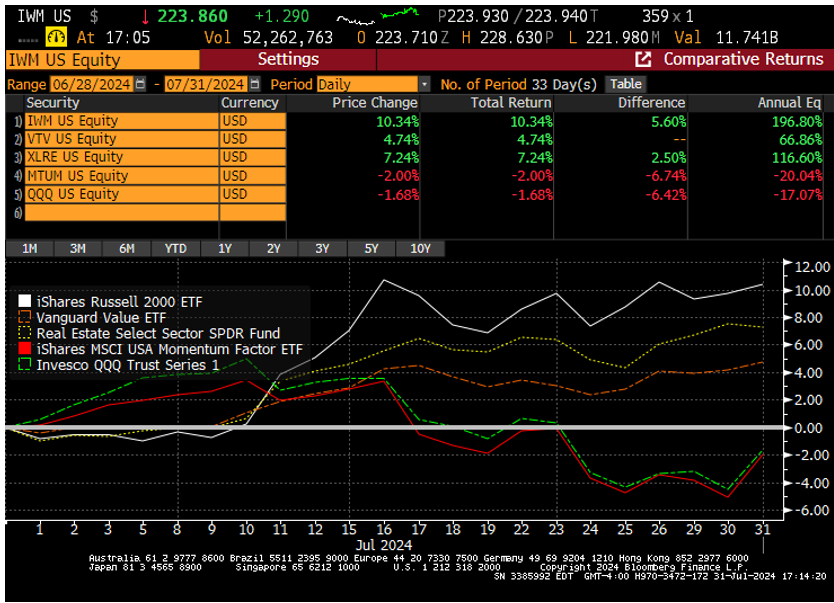This screenshot has height=603, width=834.
Task: Select the 1M range button
Action: pos(30,248)
